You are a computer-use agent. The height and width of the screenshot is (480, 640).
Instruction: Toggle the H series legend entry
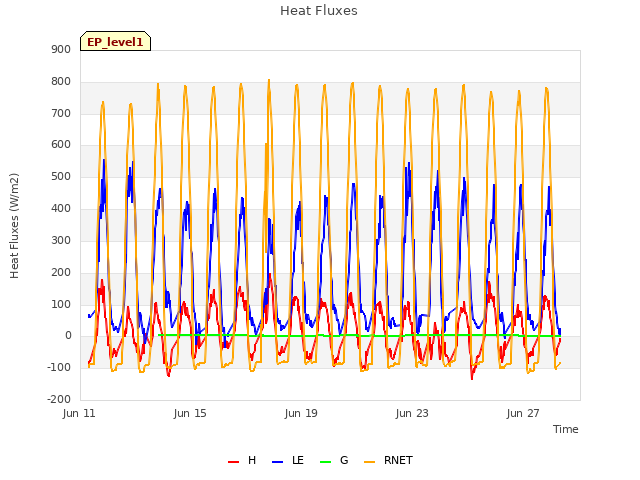click(242, 460)
